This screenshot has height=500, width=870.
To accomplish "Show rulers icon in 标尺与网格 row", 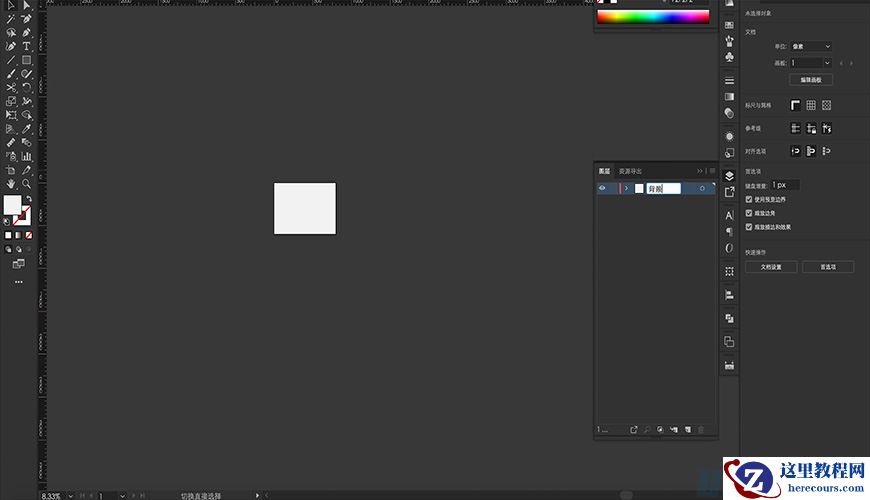I will point(796,105).
